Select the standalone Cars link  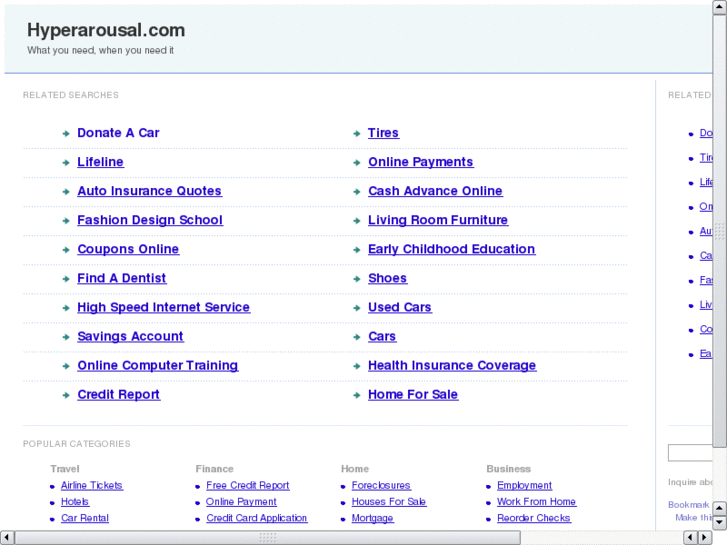[382, 336]
